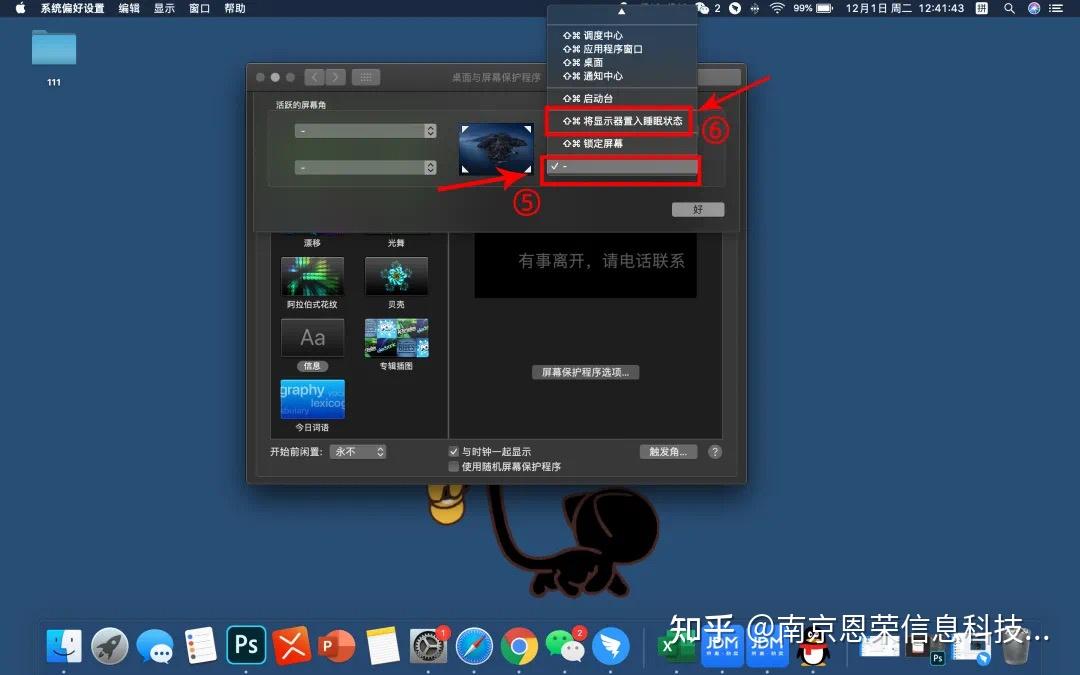Open Spotlight search from the menu bar

point(1010,8)
